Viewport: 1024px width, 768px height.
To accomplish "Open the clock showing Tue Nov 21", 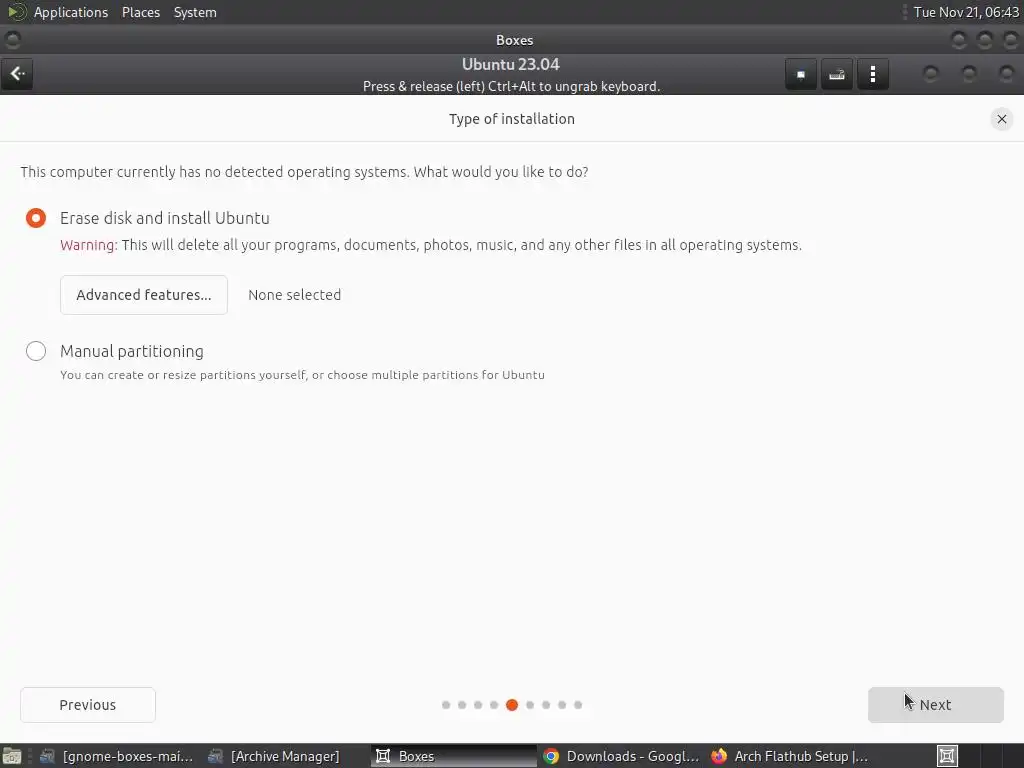I will [966, 12].
